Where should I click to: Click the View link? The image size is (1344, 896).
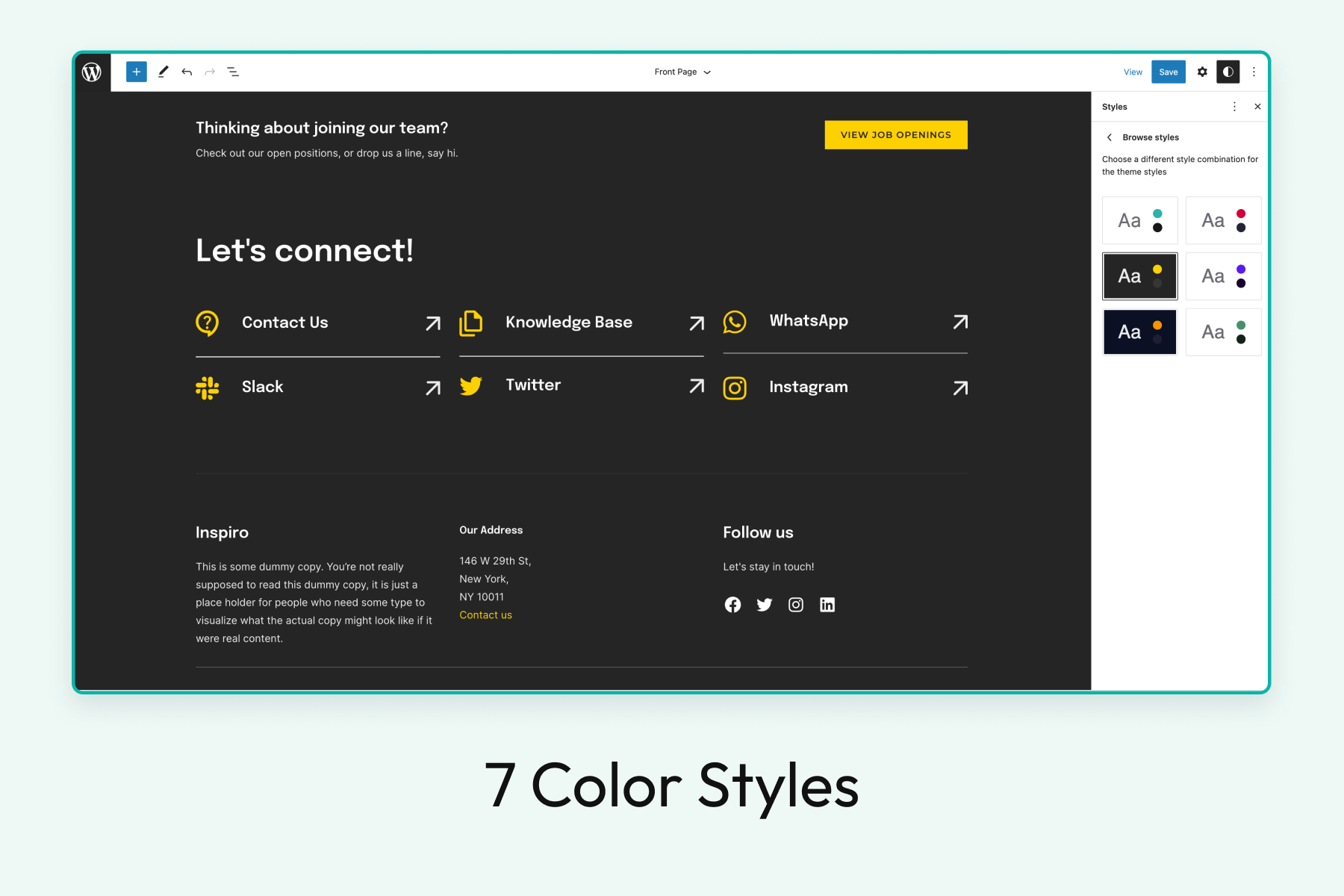[x=1133, y=72]
